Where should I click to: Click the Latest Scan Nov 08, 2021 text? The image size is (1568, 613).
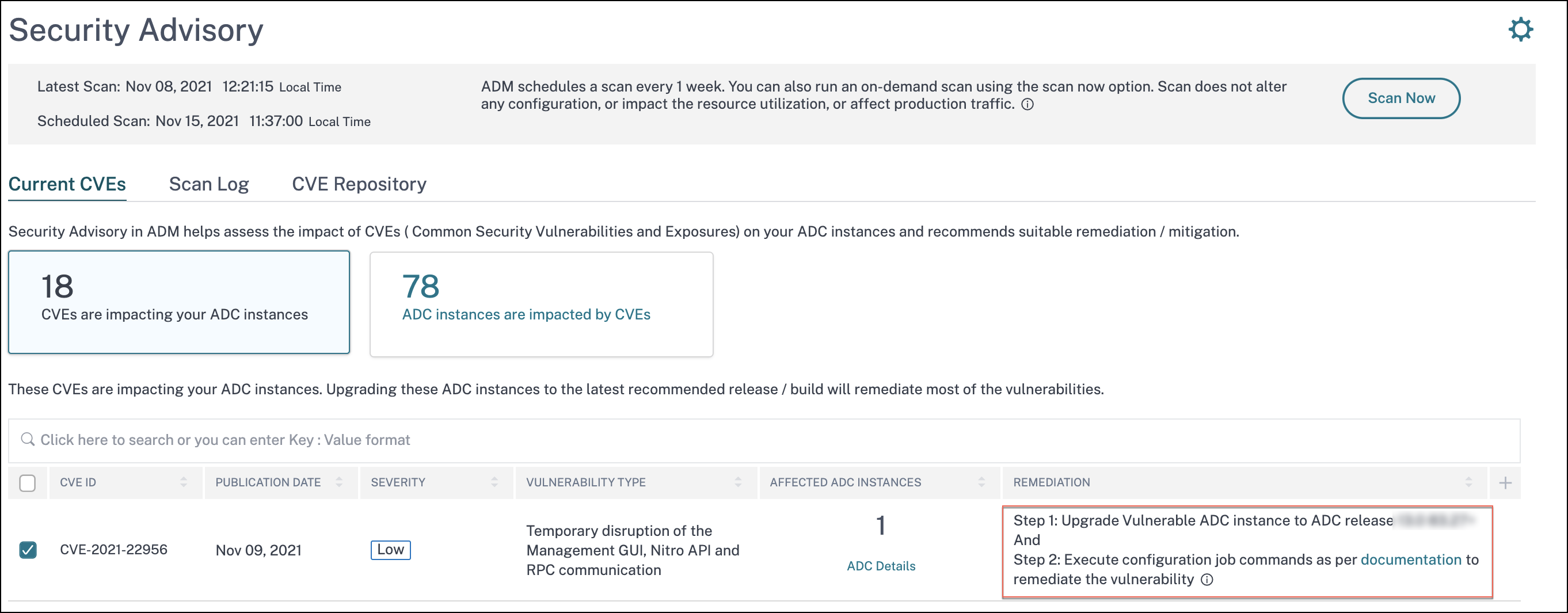(x=189, y=86)
